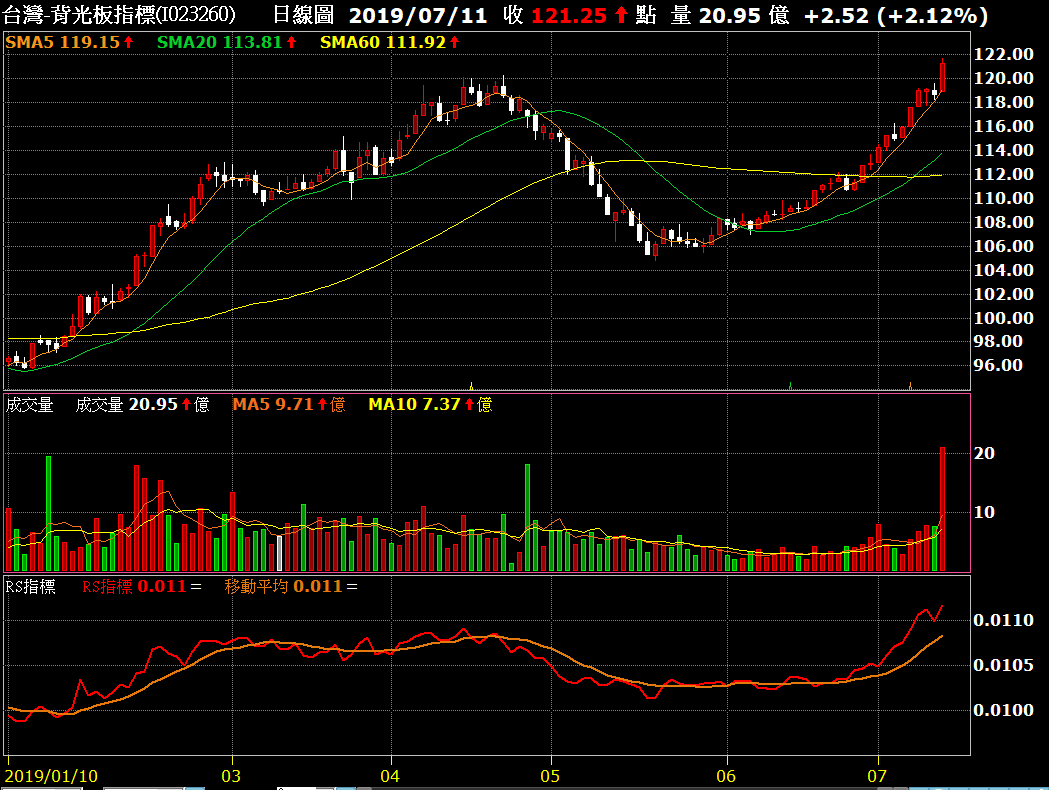Click the arrow next to MA10 7.37
Image resolution: width=1049 pixels, height=790 pixels.
(469, 405)
